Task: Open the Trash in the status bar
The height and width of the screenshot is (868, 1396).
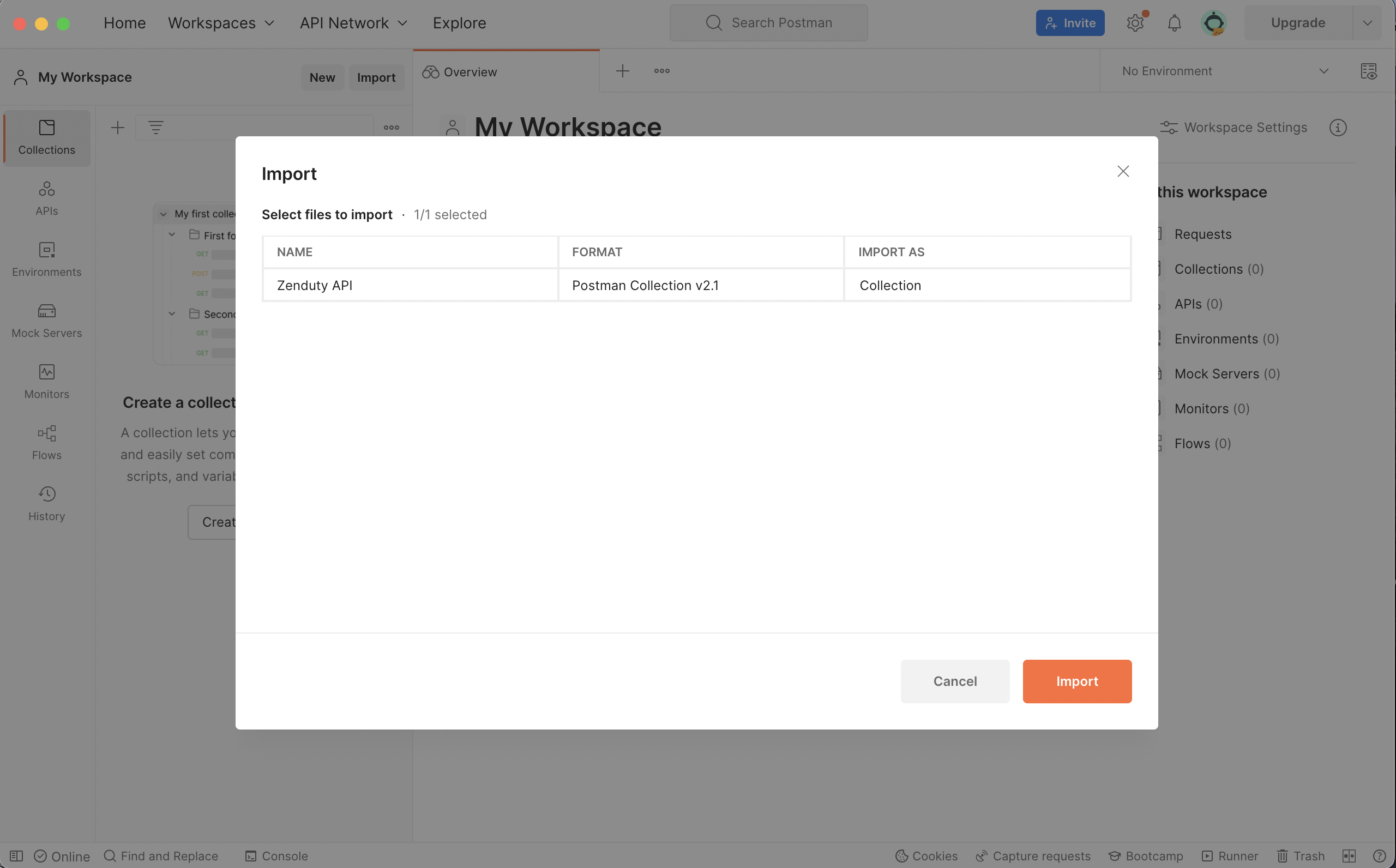Action: 1301,856
